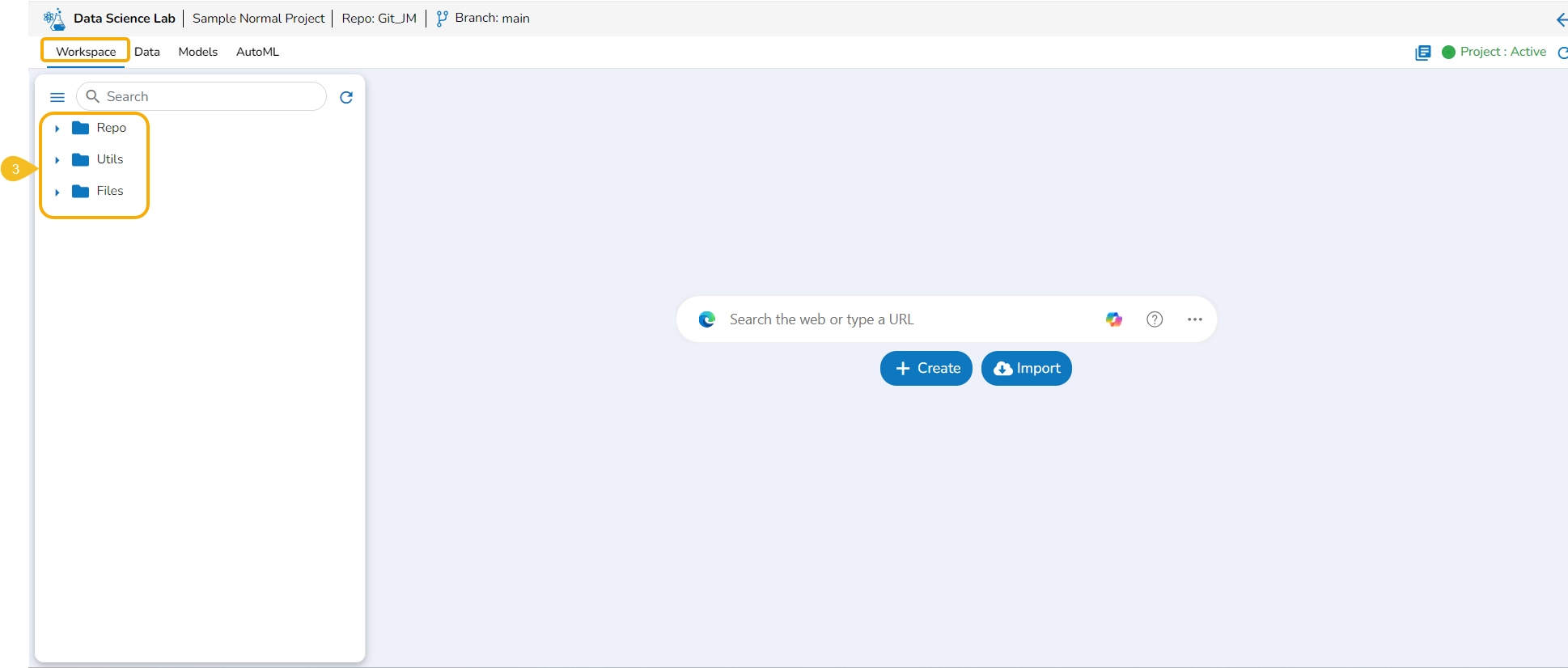Click the green Project Active status dot
The image size is (1568, 668).
(x=1448, y=52)
